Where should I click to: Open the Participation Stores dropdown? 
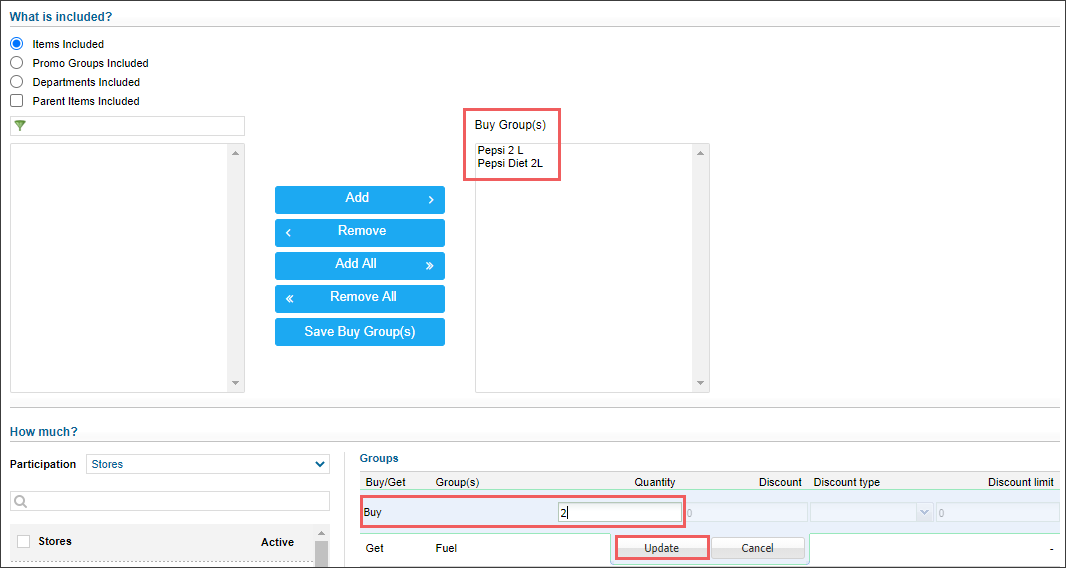(207, 465)
